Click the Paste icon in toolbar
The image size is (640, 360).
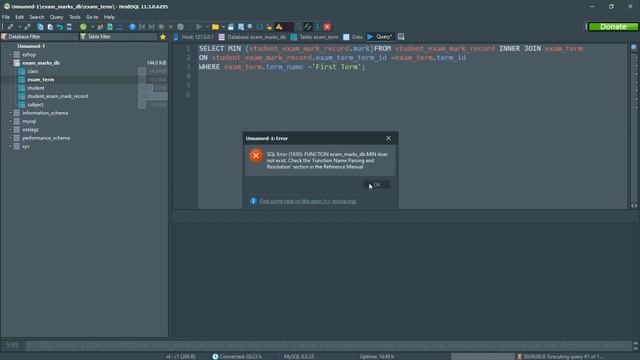50,27
